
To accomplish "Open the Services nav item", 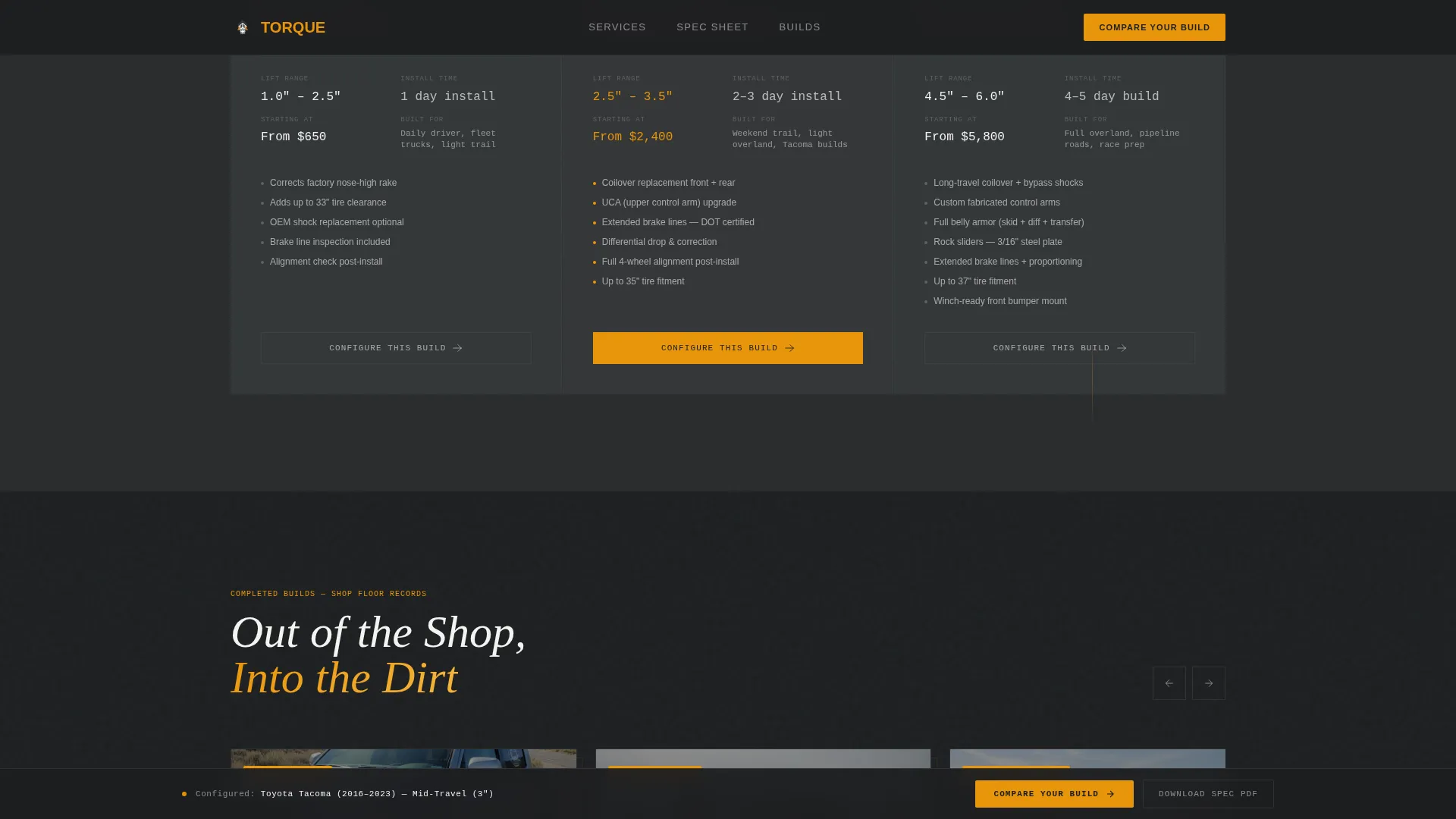I will [617, 27].
